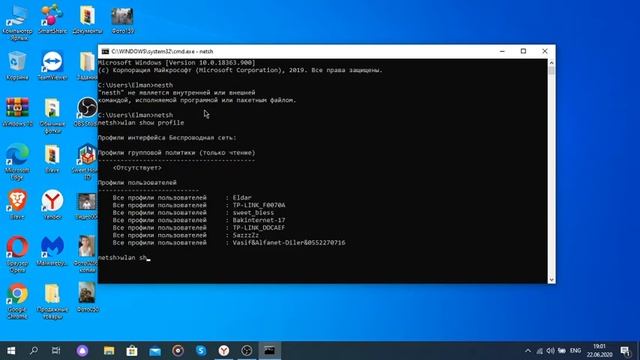Launch Sweet Home 3D shortcut
The width and height of the screenshot is (640, 360).
pos(86,162)
